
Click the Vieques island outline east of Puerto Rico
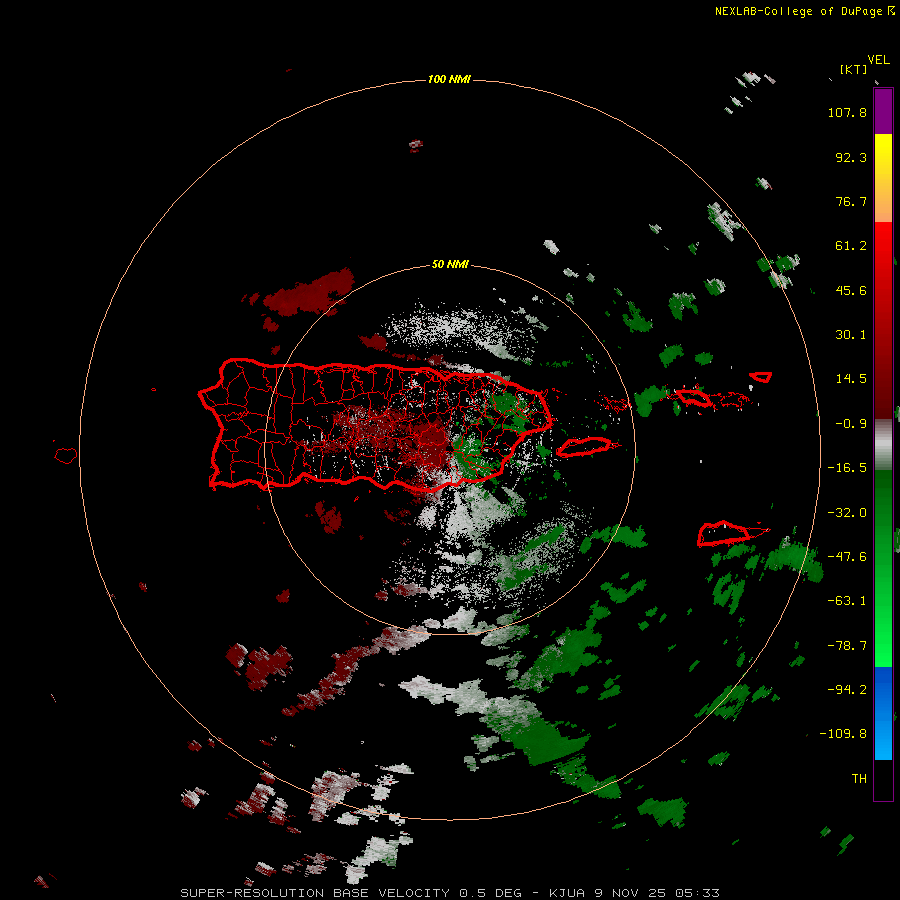coord(584,447)
